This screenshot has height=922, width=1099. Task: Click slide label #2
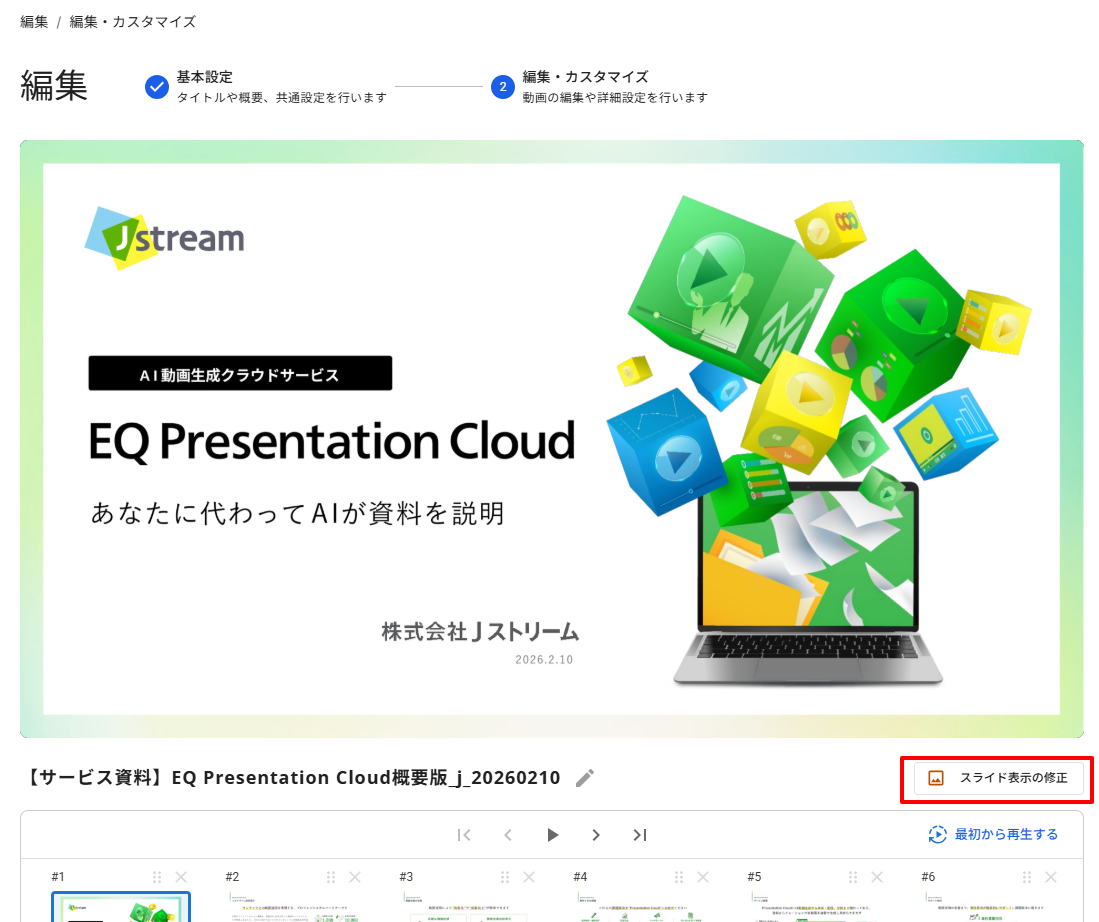232,877
